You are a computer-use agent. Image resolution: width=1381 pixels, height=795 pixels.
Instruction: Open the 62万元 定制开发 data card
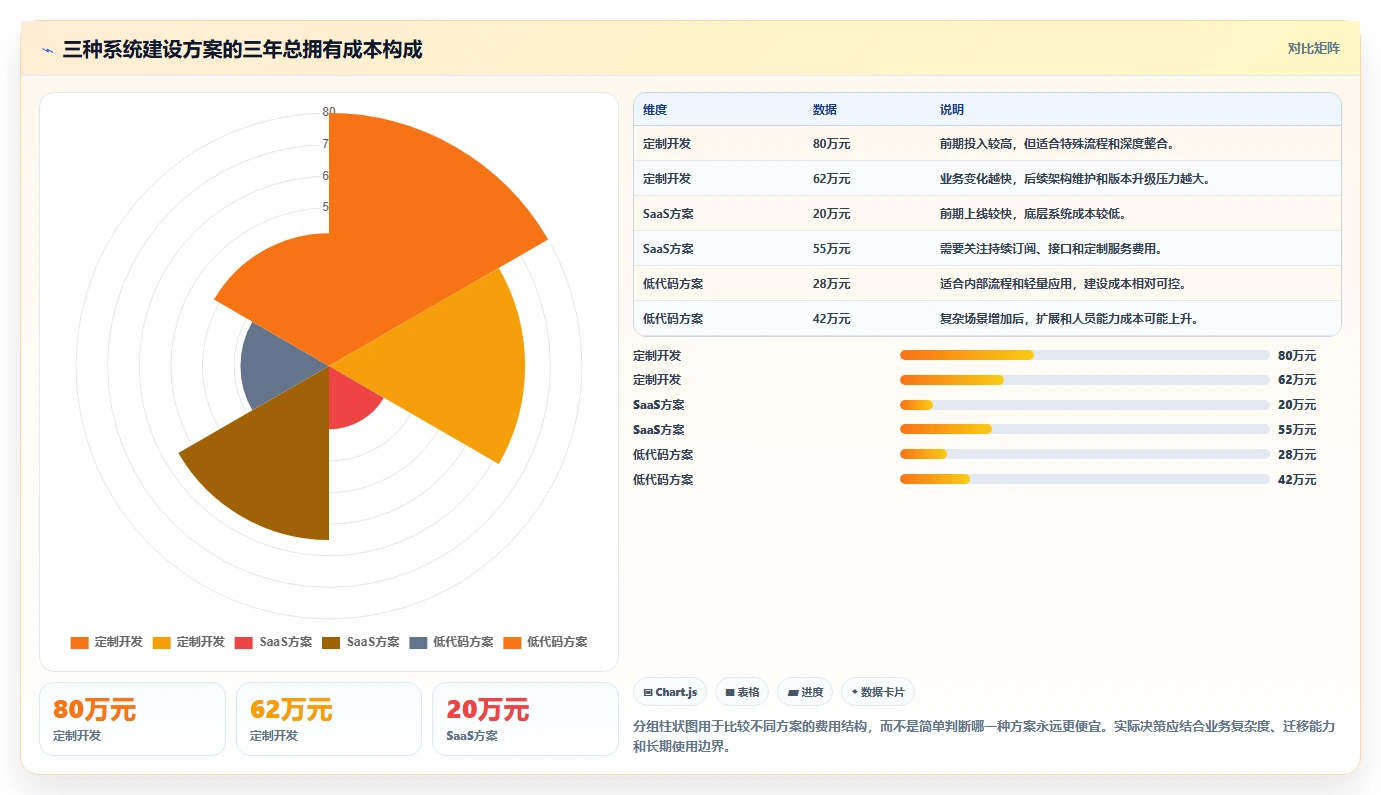(x=329, y=719)
